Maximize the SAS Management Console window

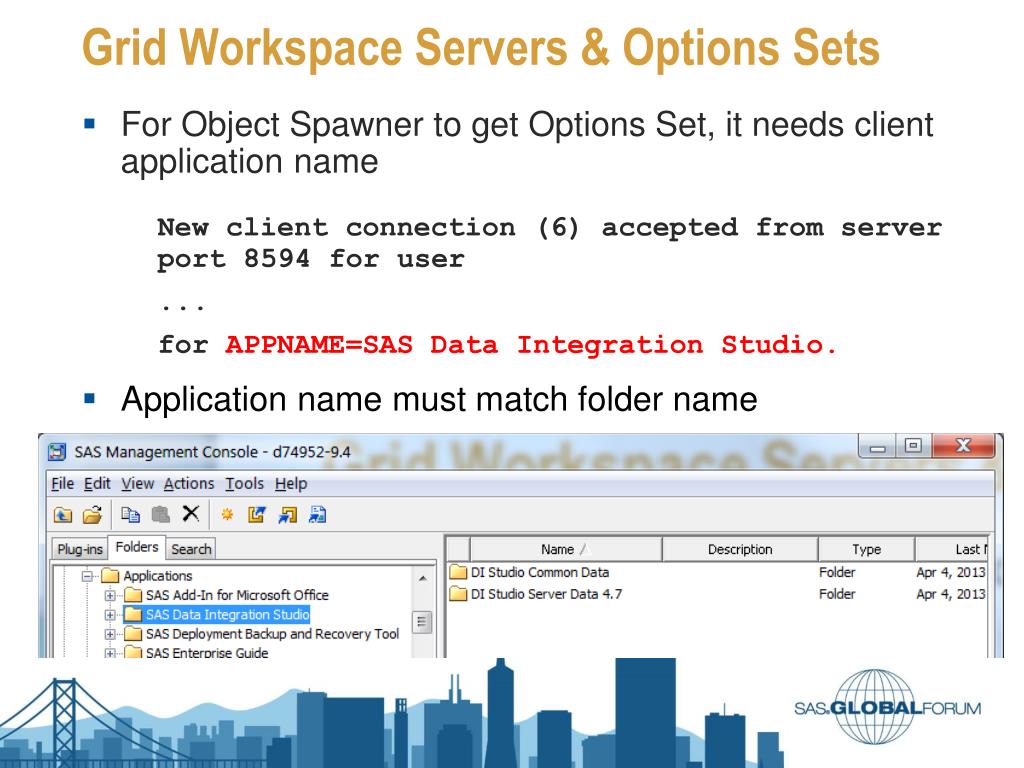pos(913,446)
